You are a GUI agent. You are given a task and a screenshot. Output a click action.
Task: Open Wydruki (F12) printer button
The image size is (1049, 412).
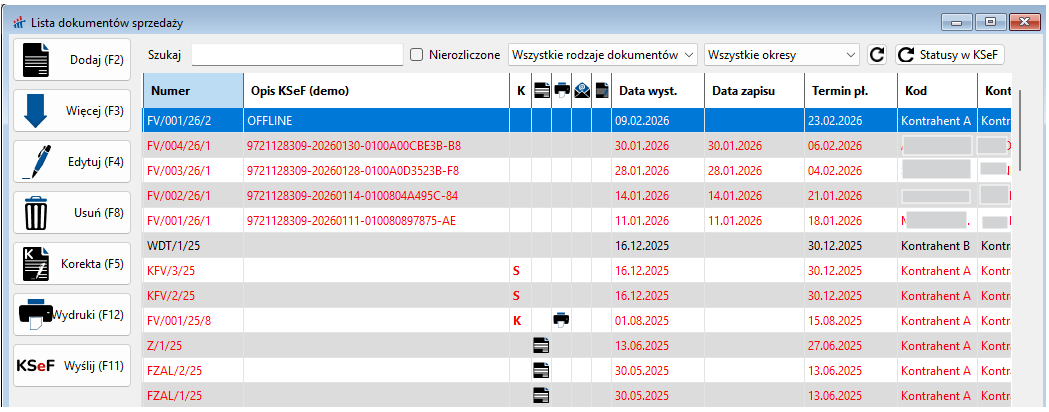pyautogui.click(x=71, y=315)
